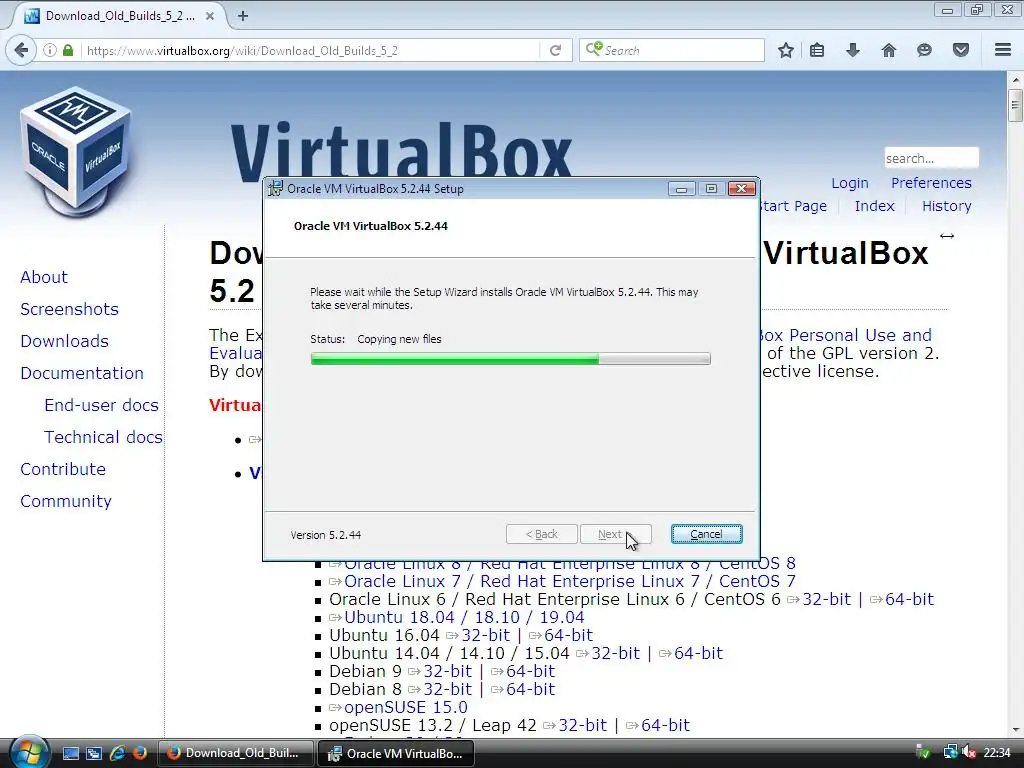Click the page scrollbar up arrow
Screen dimensions: 1024x768
pos(1015,80)
